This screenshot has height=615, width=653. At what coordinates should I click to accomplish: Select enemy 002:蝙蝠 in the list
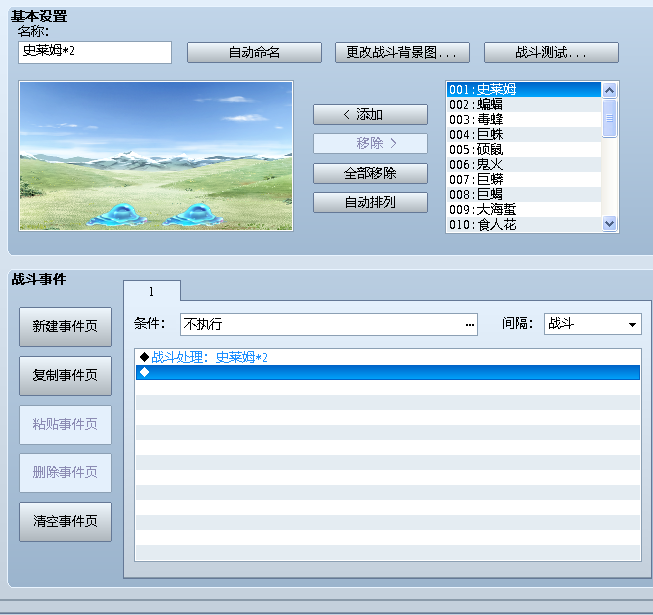(x=524, y=105)
